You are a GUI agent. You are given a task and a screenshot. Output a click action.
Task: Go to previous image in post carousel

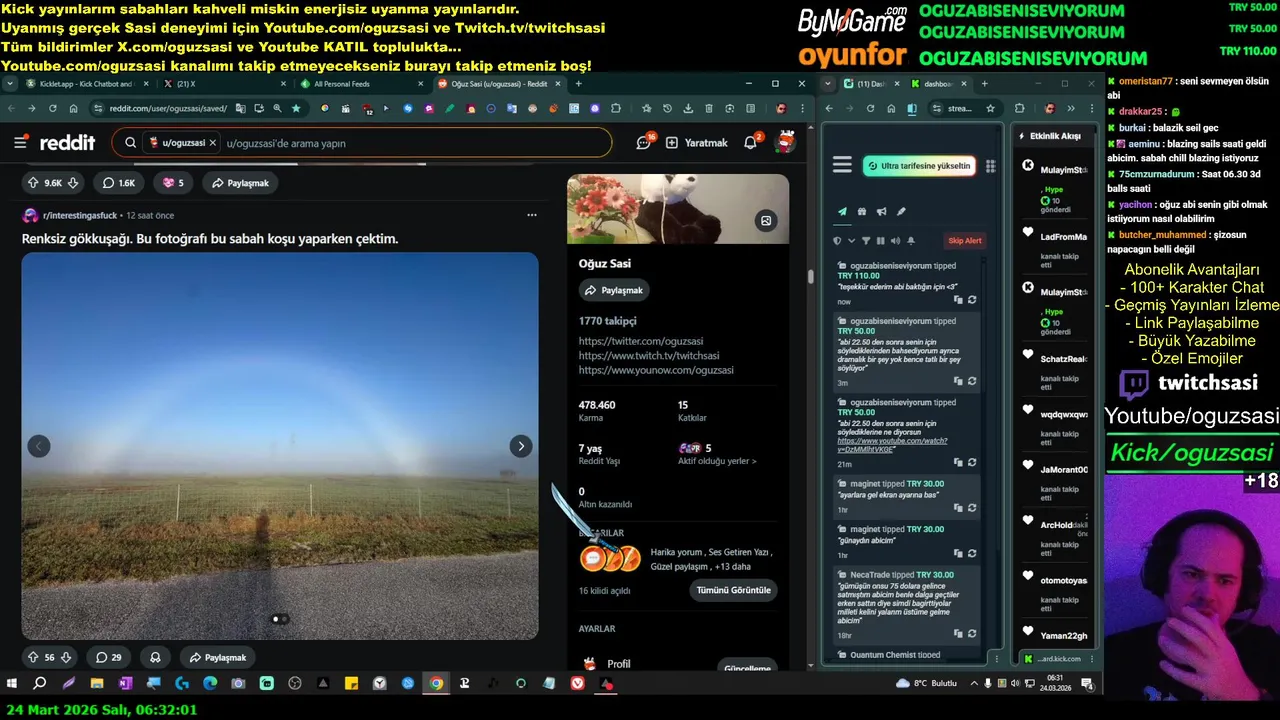pos(39,446)
